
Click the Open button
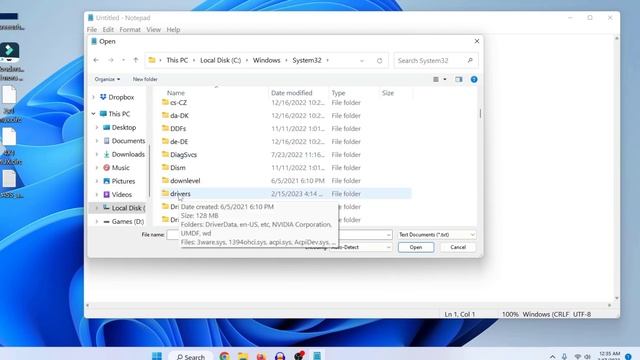pyautogui.click(x=416, y=247)
